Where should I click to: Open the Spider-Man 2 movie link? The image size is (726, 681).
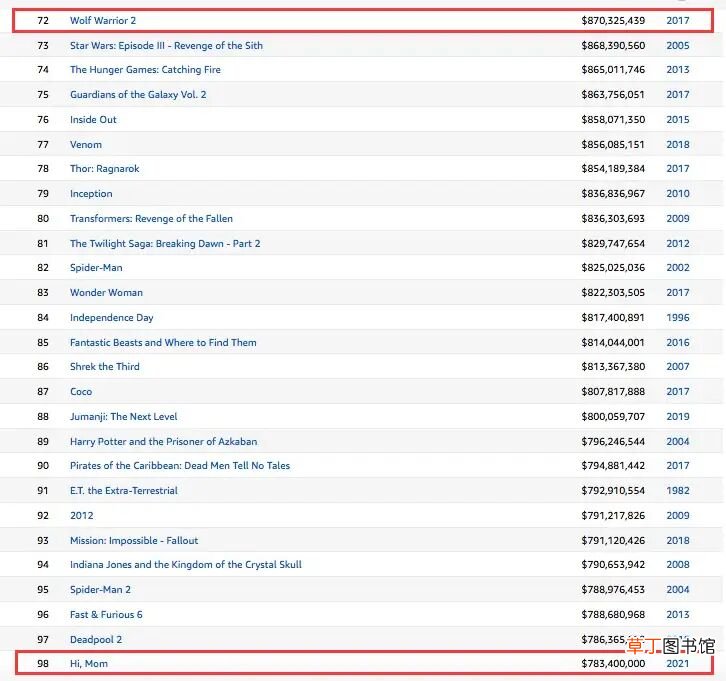(100, 590)
